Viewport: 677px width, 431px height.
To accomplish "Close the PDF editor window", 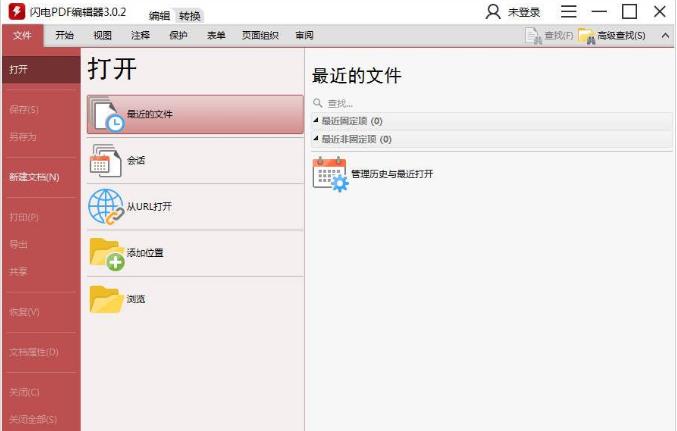I will coord(659,12).
